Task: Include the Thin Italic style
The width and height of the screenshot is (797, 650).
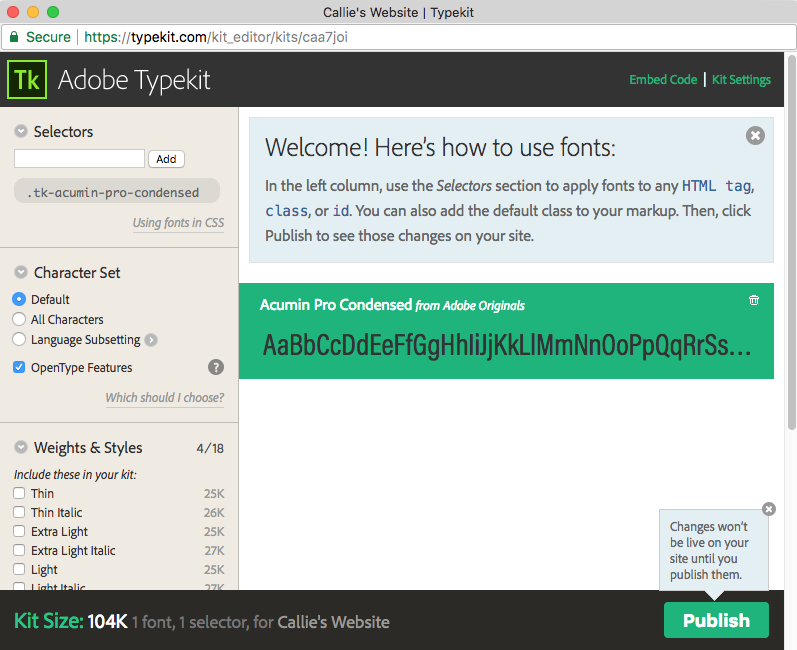Action: tap(19, 512)
